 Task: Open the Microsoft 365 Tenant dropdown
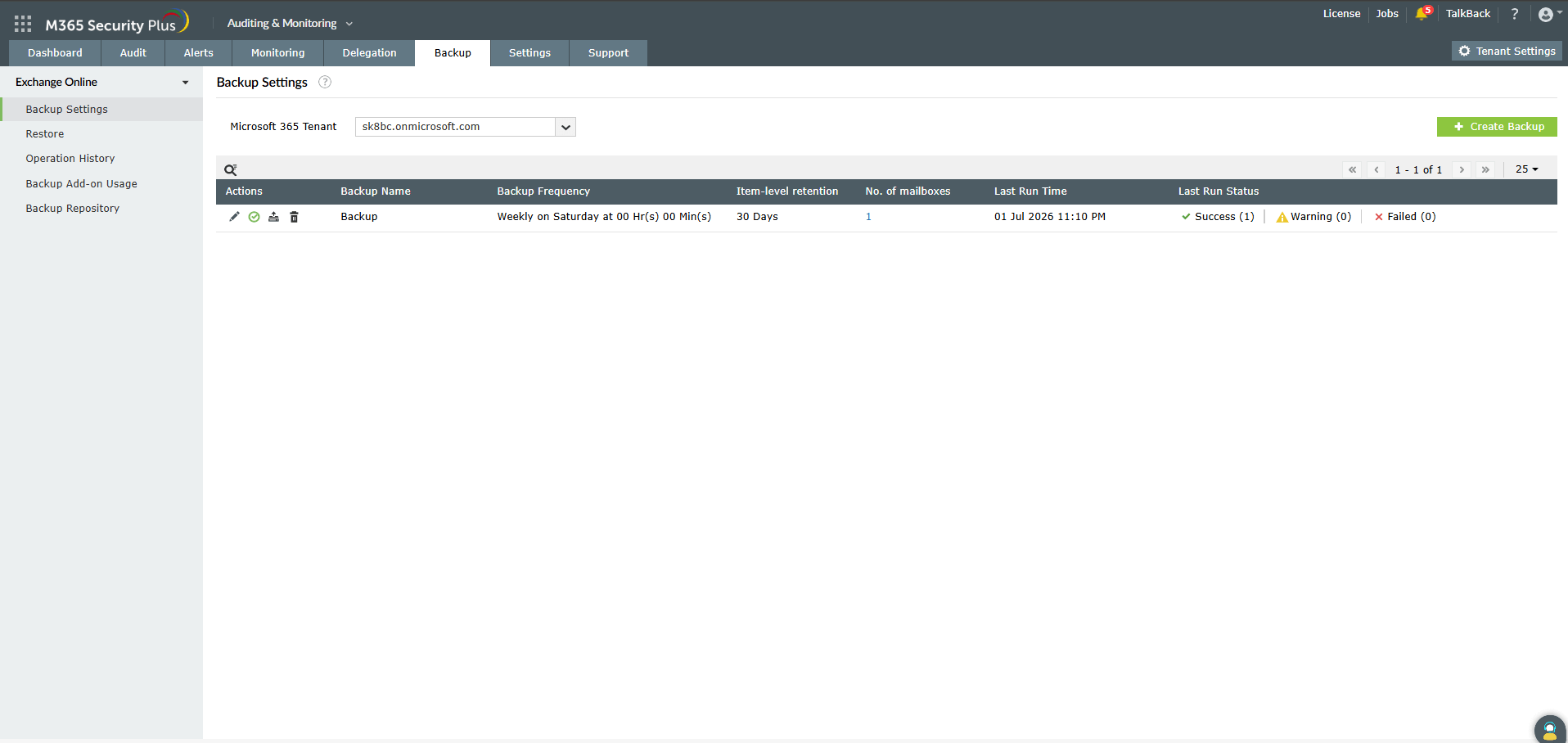(x=466, y=127)
